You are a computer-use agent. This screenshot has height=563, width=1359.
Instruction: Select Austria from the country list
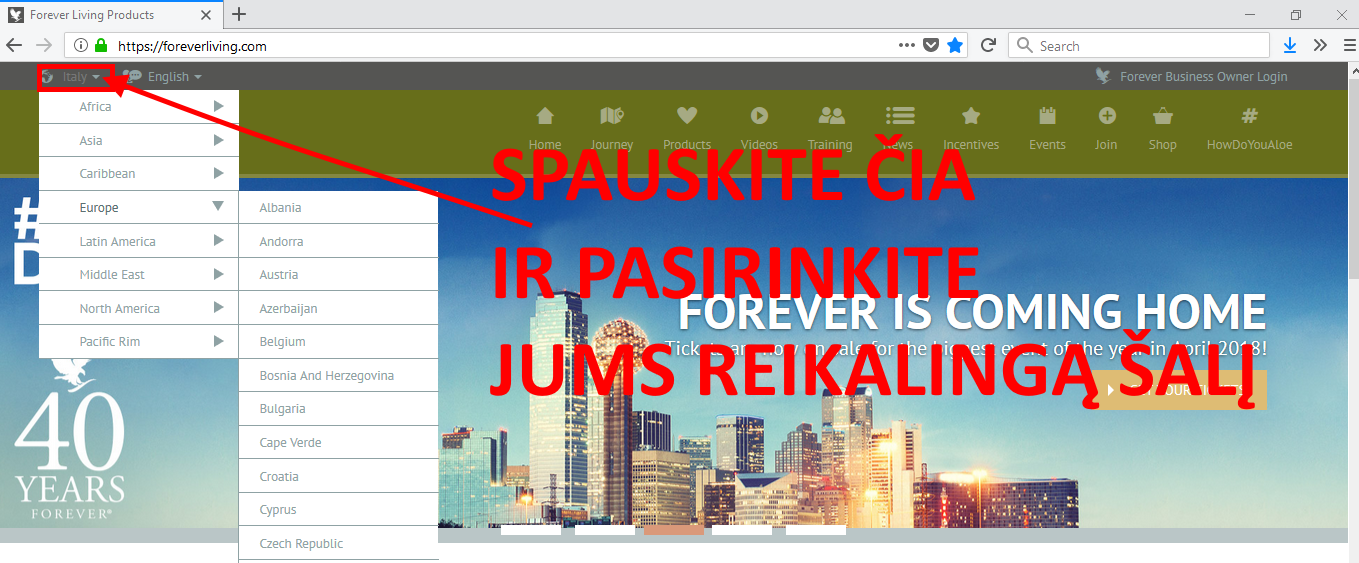(339, 275)
